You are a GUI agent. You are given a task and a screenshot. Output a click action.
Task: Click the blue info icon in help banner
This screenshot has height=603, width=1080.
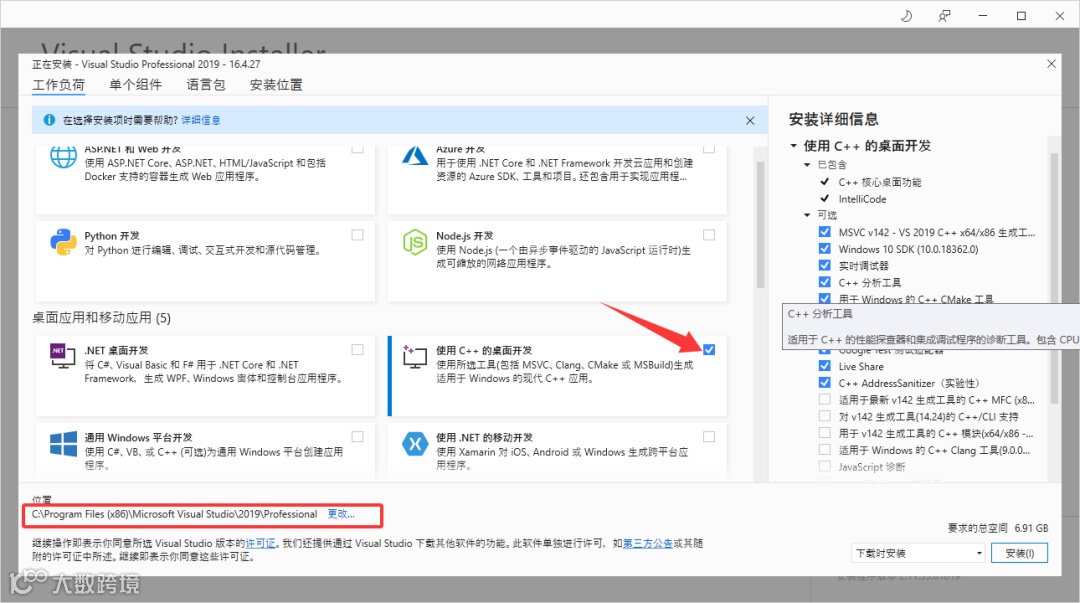click(49, 120)
